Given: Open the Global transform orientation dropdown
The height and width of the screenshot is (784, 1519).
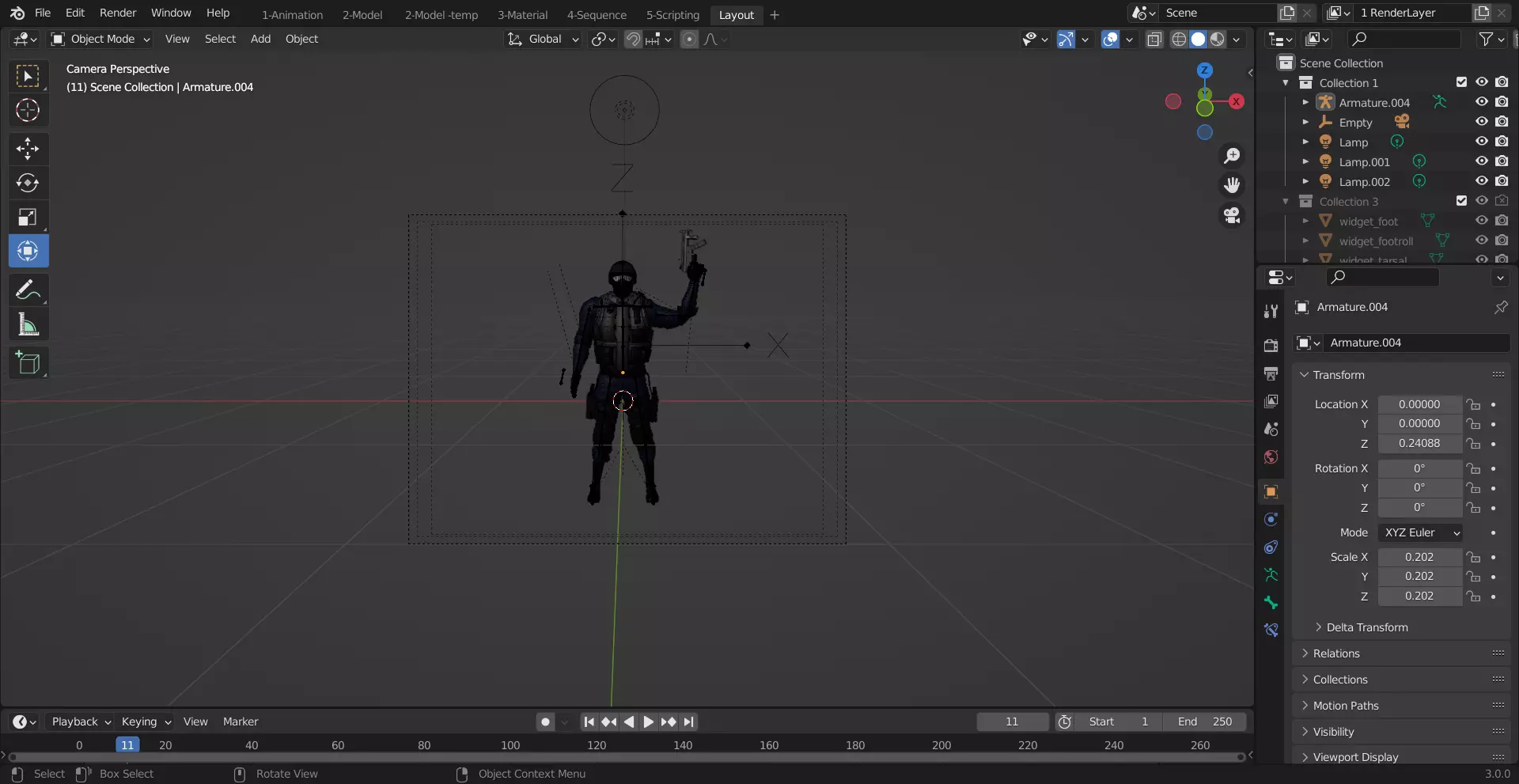Looking at the screenshot, I should [544, 39].
